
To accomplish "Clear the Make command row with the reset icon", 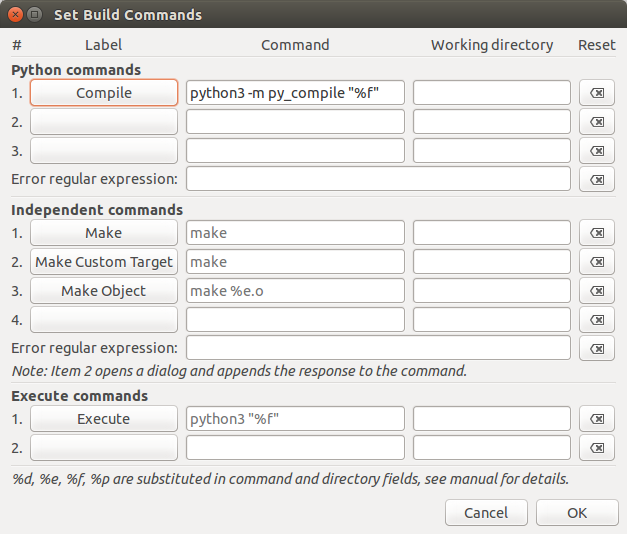I will (596, 233).
